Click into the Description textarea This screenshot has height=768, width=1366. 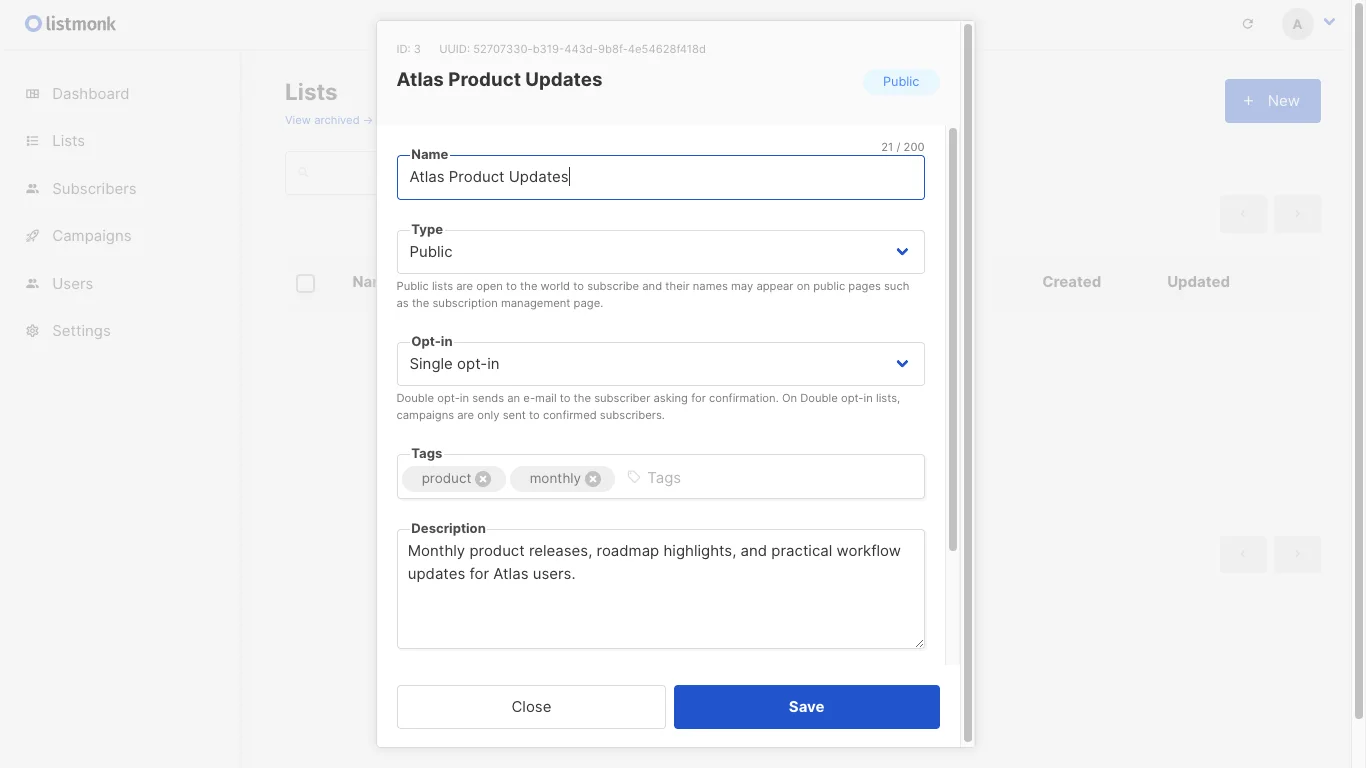click(x=661, y=589)
